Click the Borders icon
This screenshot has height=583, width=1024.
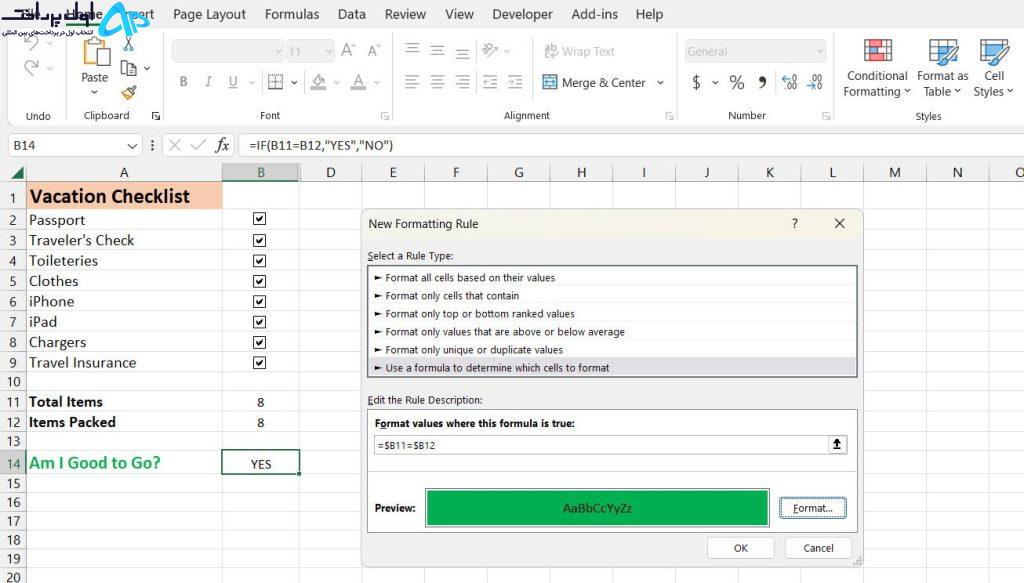click(x=276, y=82)
